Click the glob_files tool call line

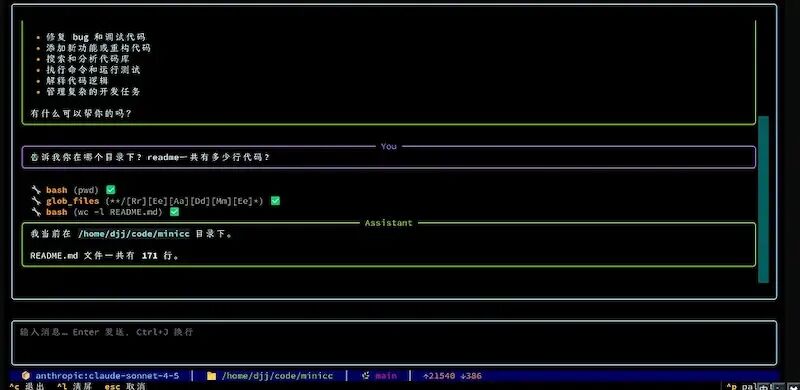[156, 201]
